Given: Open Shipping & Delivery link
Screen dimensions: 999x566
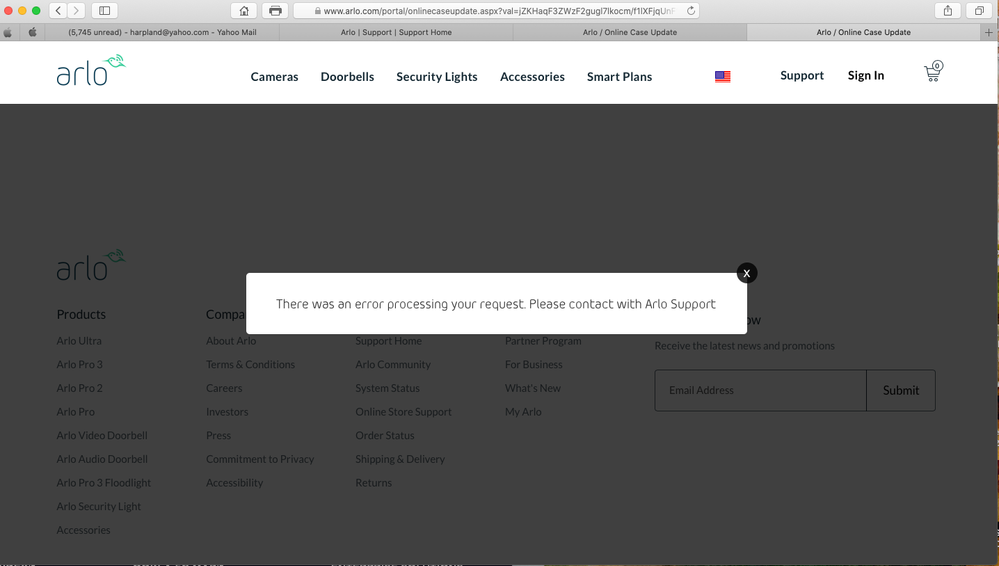Looking at the screenshot, I should pos(400,458).
